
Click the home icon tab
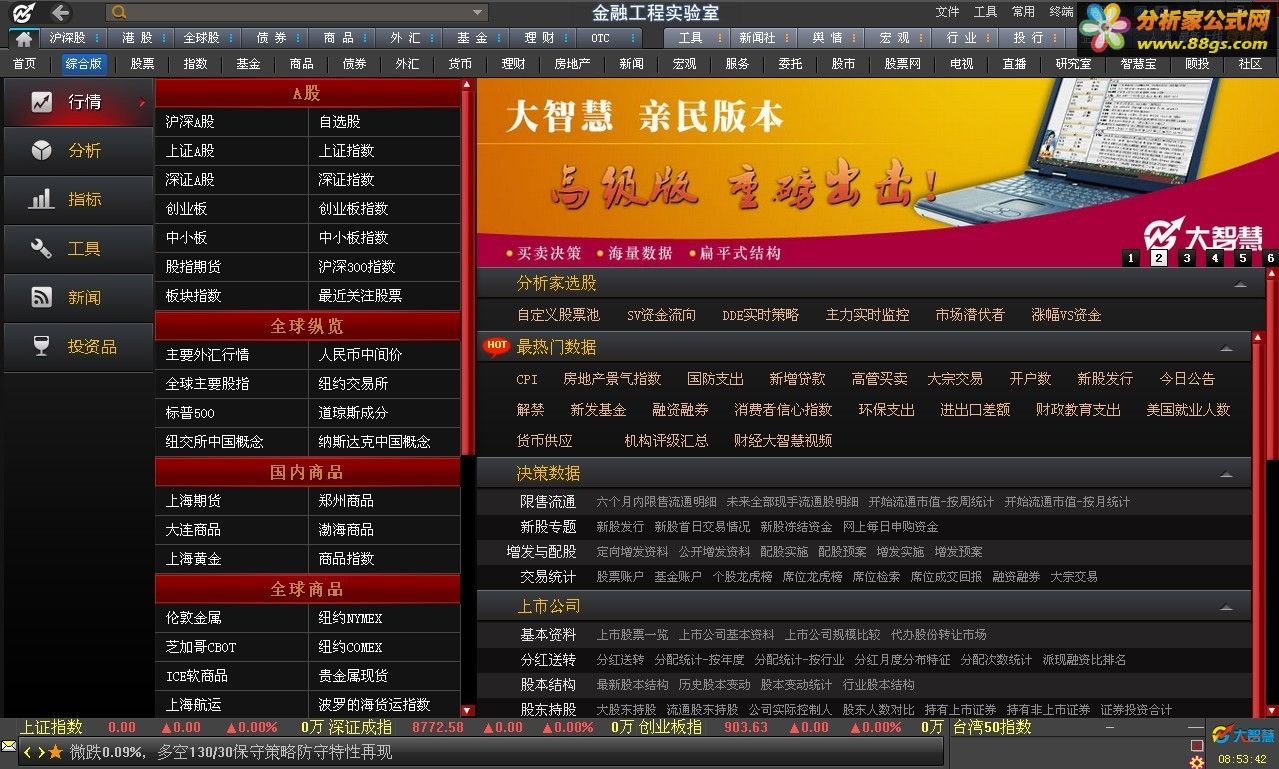tap(23, 38)
